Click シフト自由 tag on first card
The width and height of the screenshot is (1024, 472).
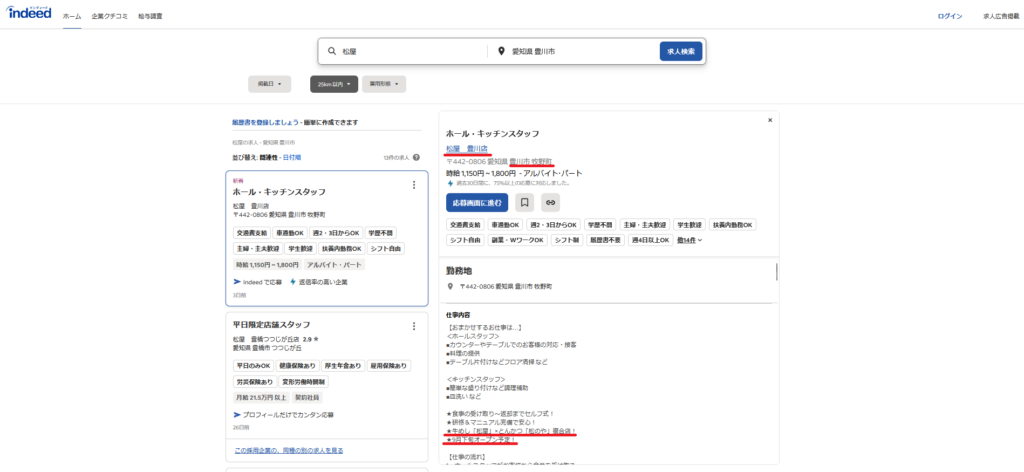point(386,249)
